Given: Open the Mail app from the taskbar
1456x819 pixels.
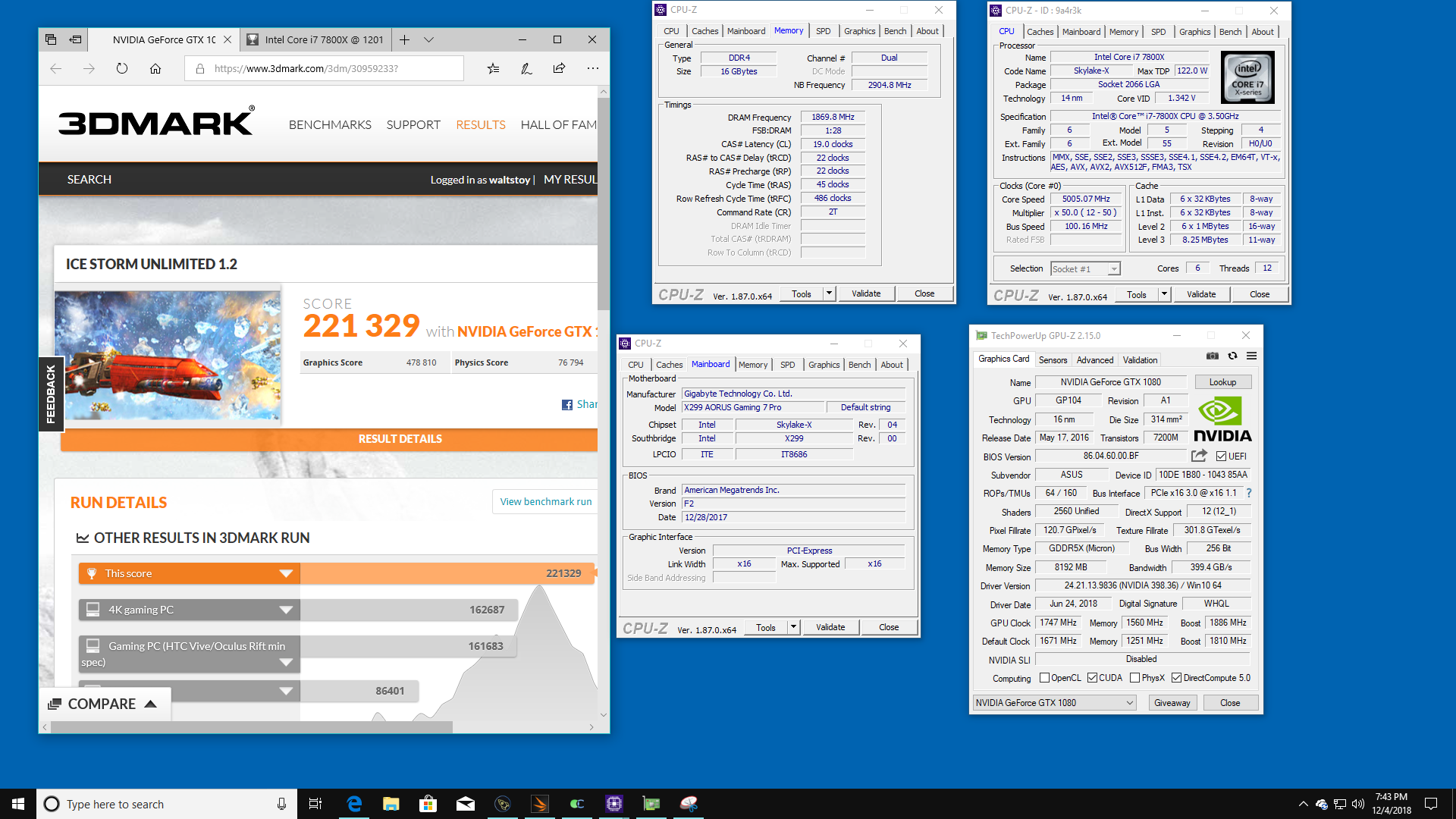Looking at the screenshot, I should click(466, 804).
